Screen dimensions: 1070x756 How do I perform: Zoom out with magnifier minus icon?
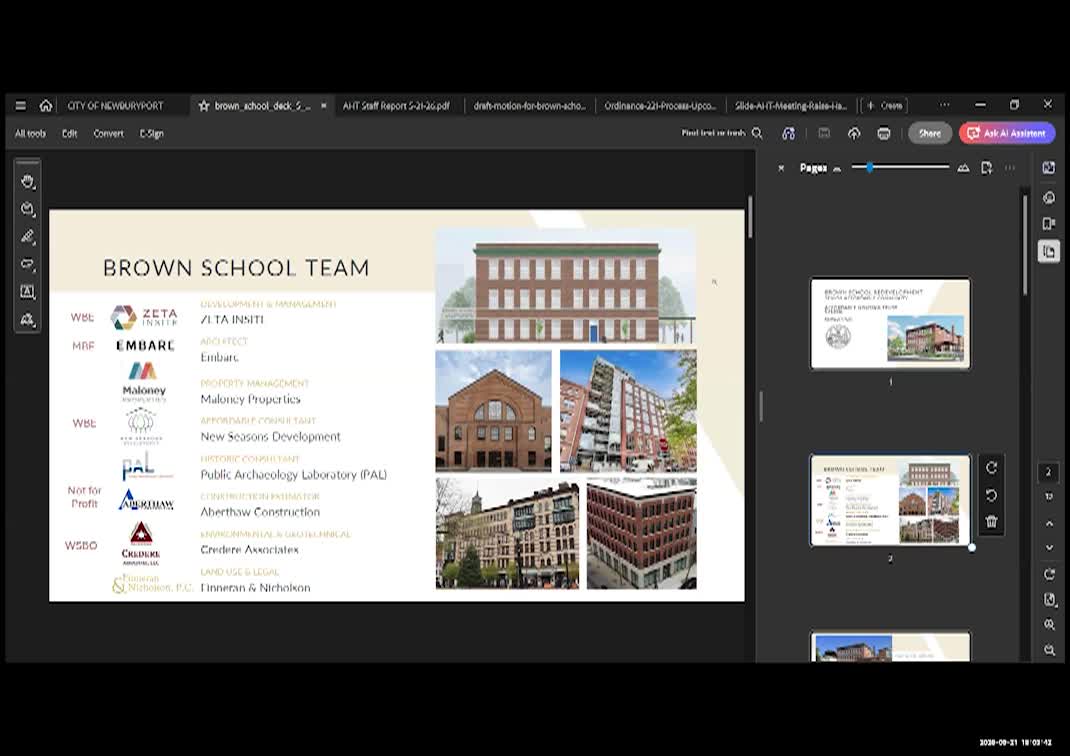coord(1050,650)
